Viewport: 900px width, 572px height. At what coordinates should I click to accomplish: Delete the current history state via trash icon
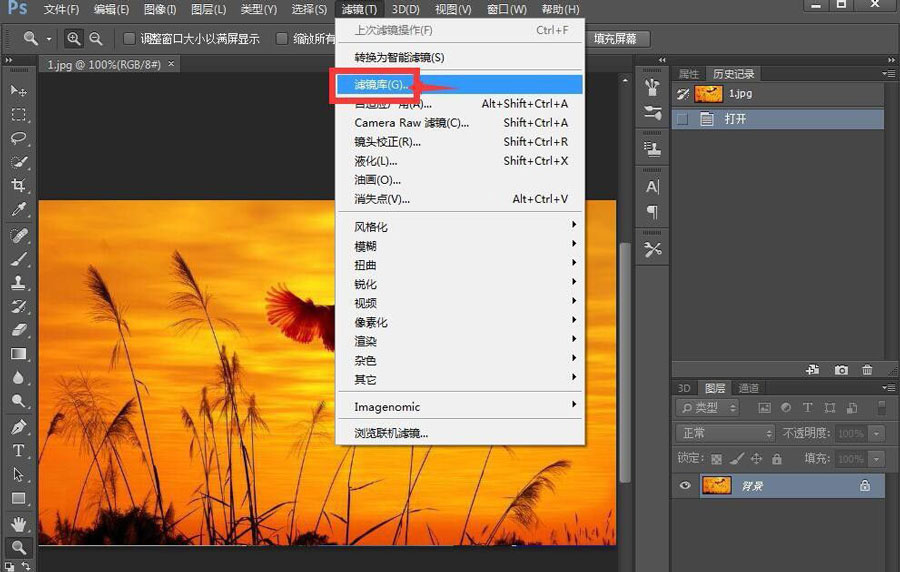[x=867, y=370]
